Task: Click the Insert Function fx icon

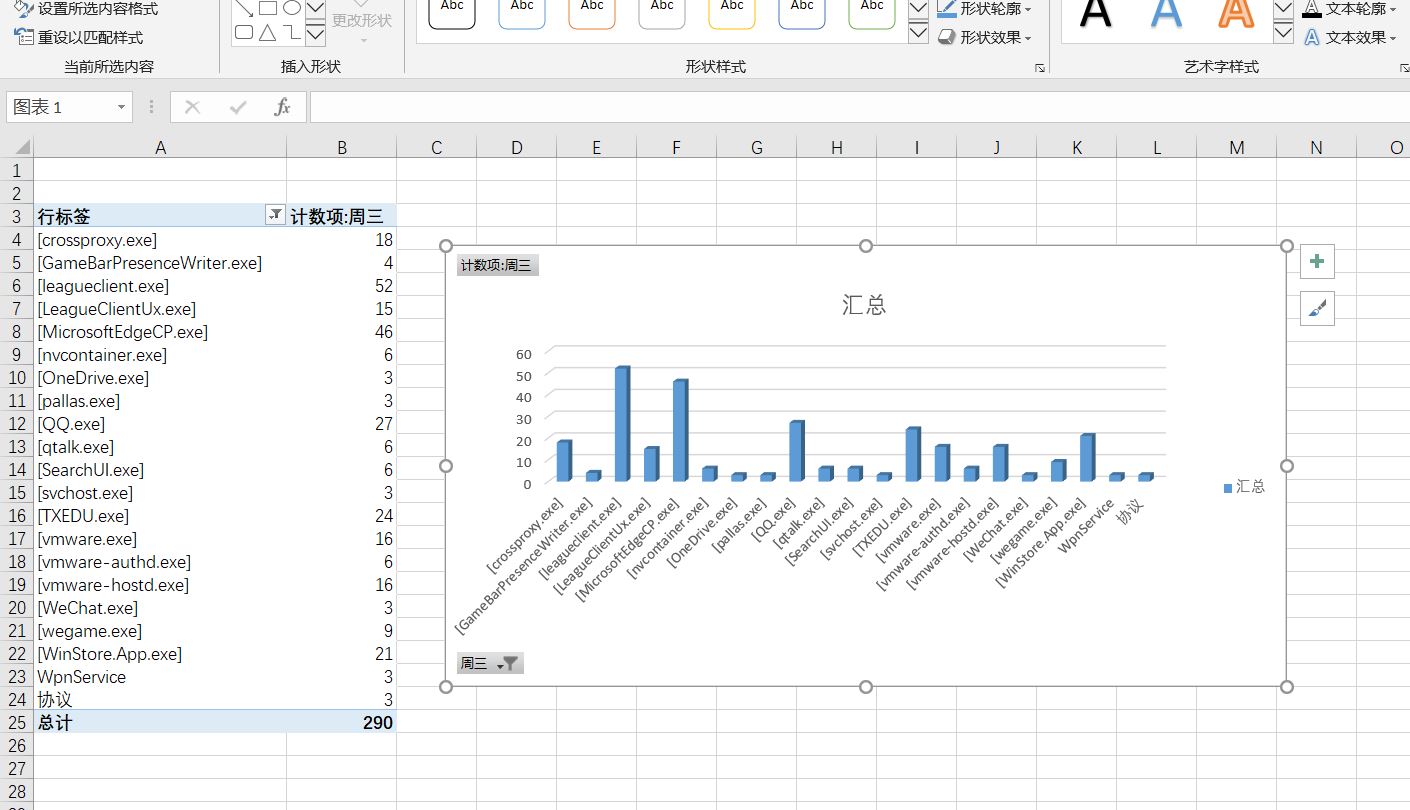Action: click(x=283, y=107)
